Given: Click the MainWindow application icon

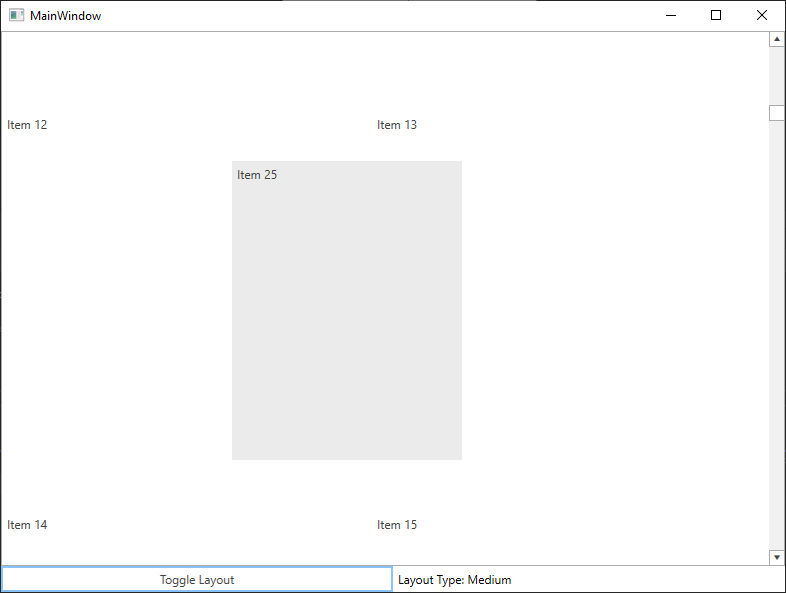Looking at the screenshot, I should pyautogui.click(x=17, y=16).
